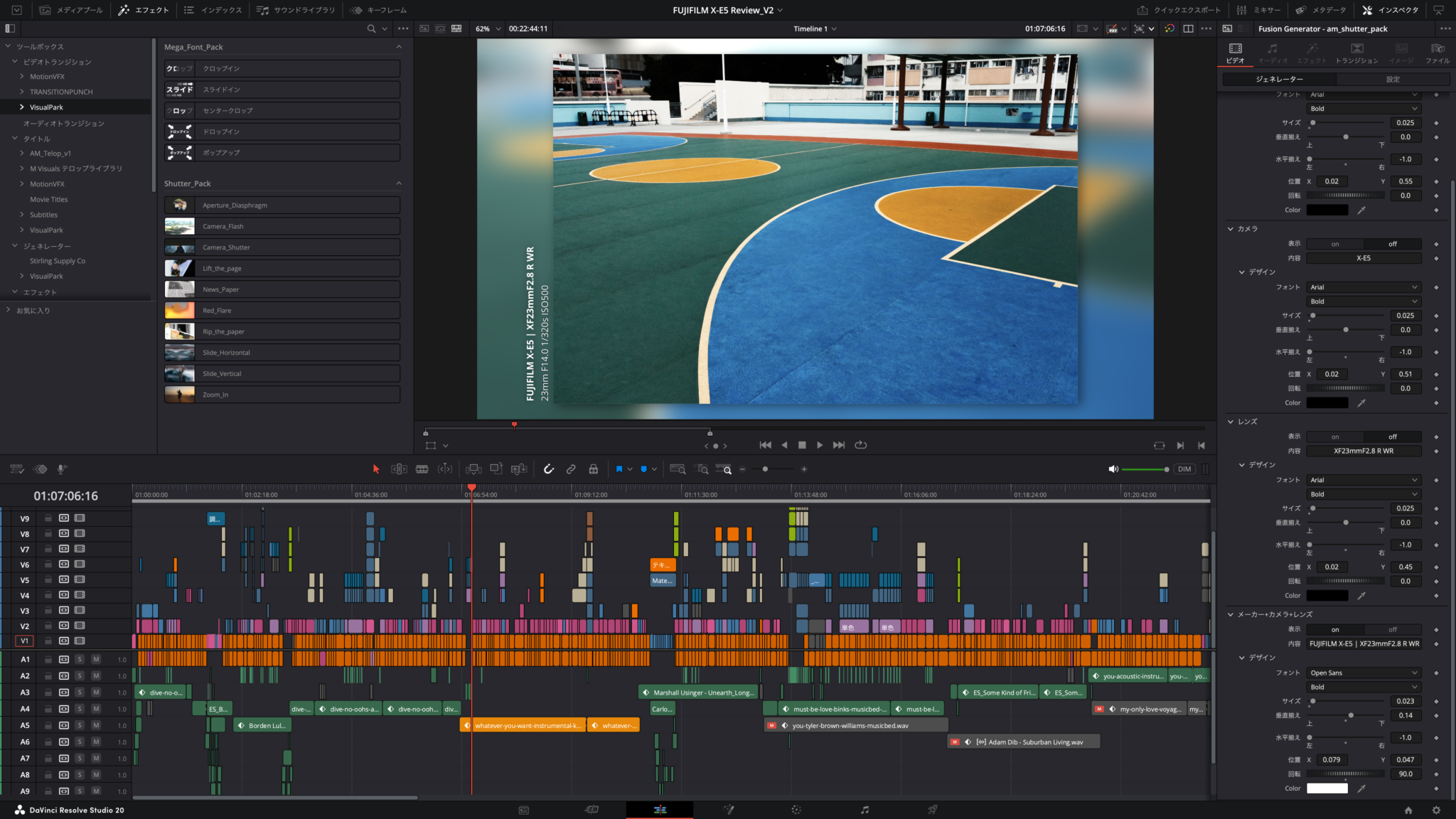This screenshot has width=1456, height=819.
Task: Search the effects library magnifier
Action: (371, 28)
